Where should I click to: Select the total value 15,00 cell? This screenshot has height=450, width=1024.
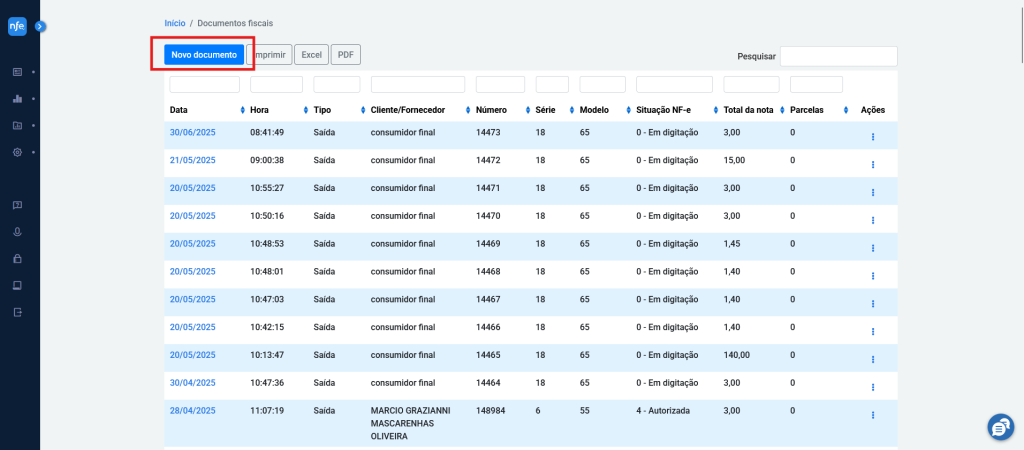tap(735, 160)
